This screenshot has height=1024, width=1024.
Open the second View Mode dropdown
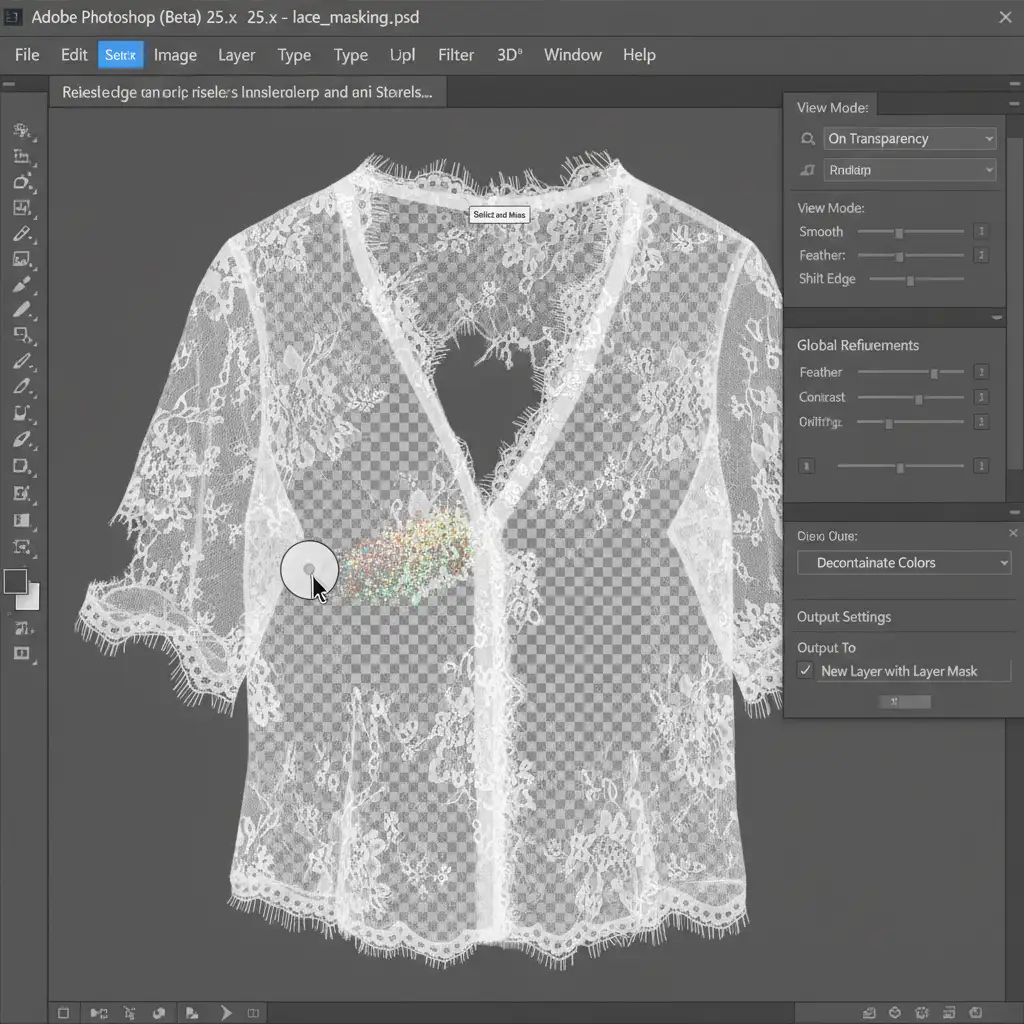coord(910,170)
